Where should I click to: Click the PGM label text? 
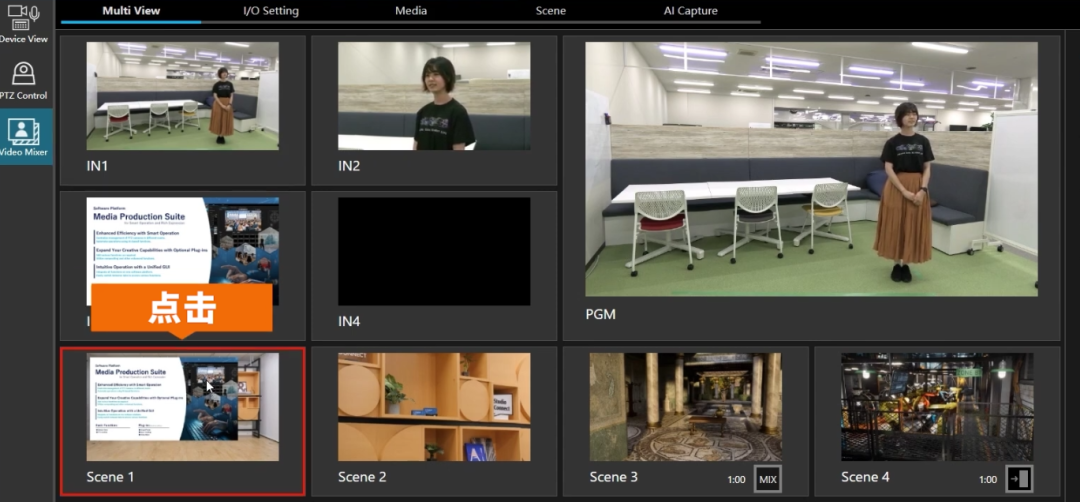pos(600,314)
